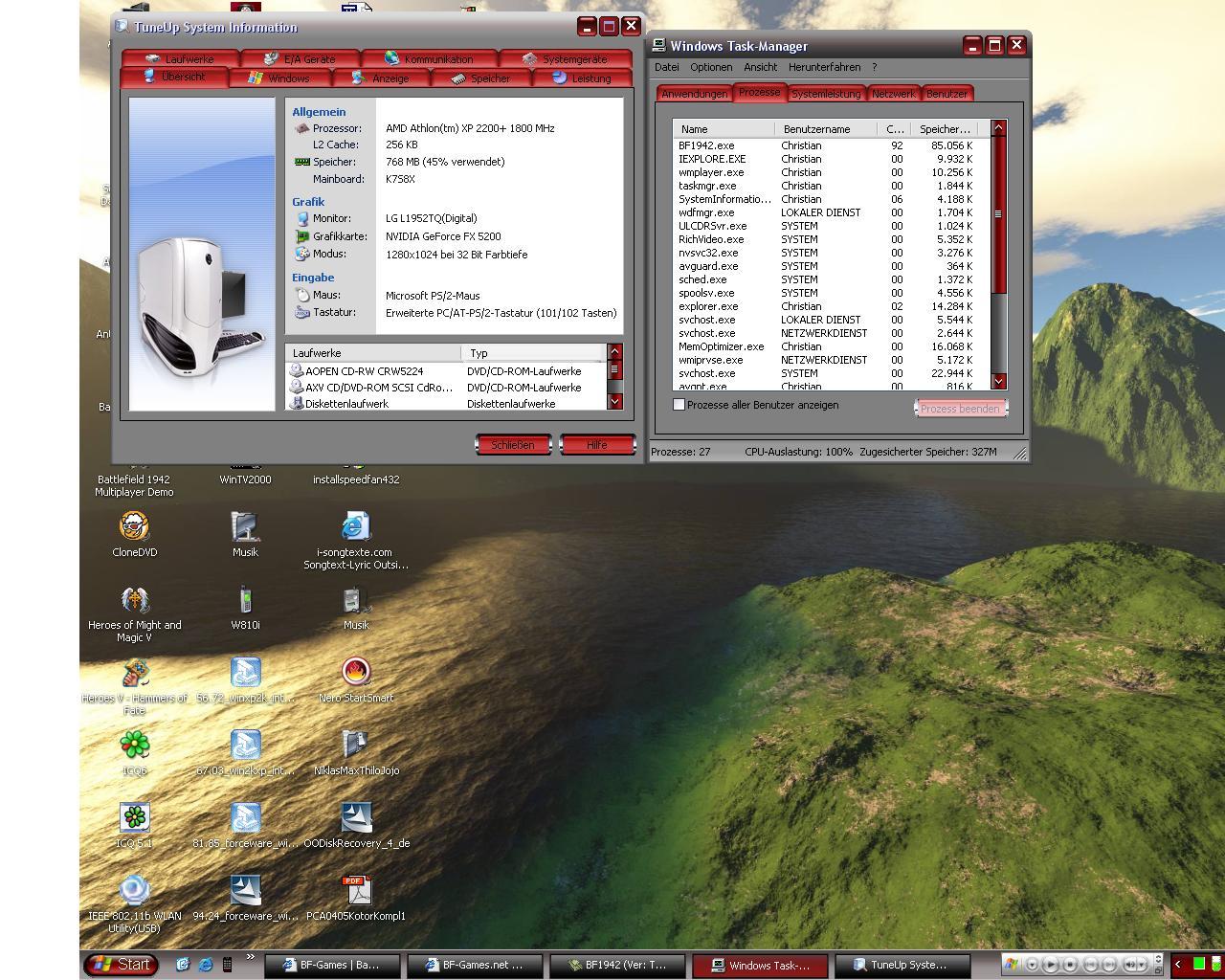Expand the quick launch overflow chevron
Image resolution: width=1225 pixels, height=980 pixels.
coord(251,957)
